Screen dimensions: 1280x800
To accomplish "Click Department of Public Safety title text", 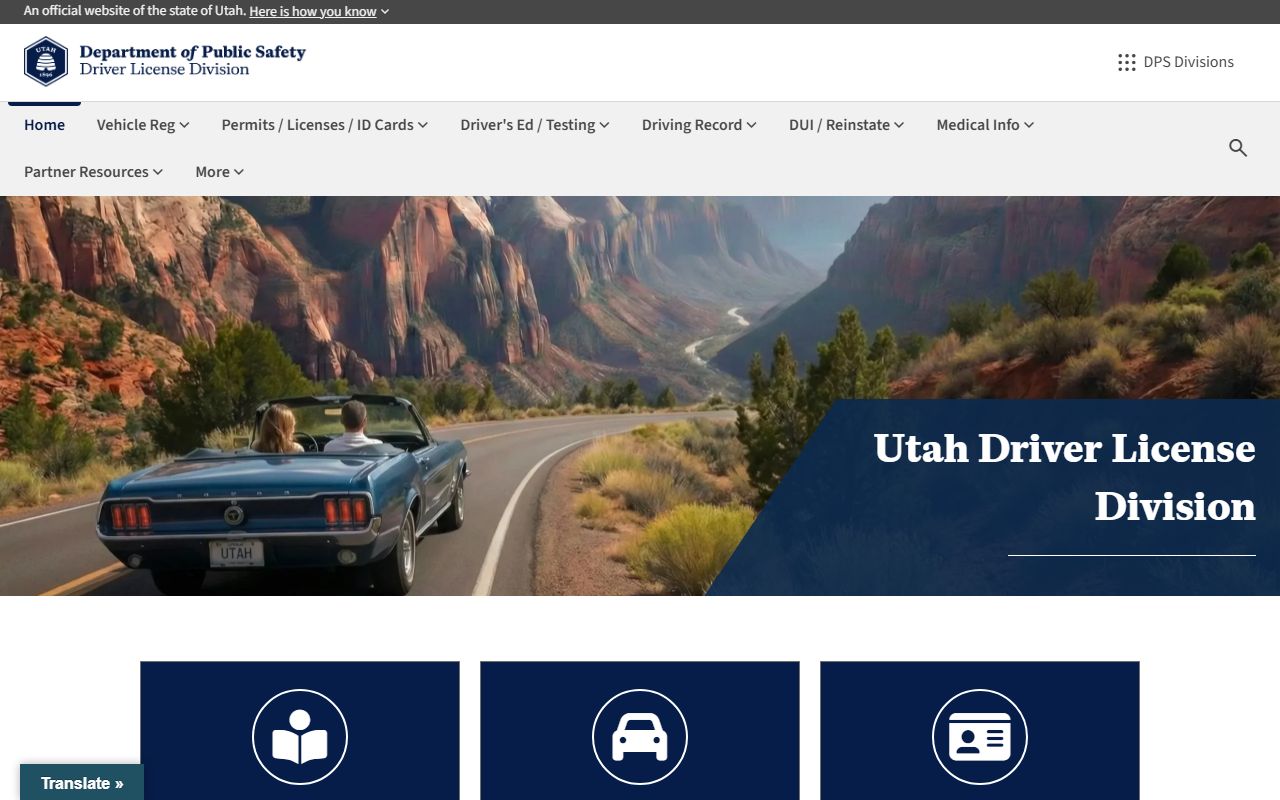I will [192, 52].
